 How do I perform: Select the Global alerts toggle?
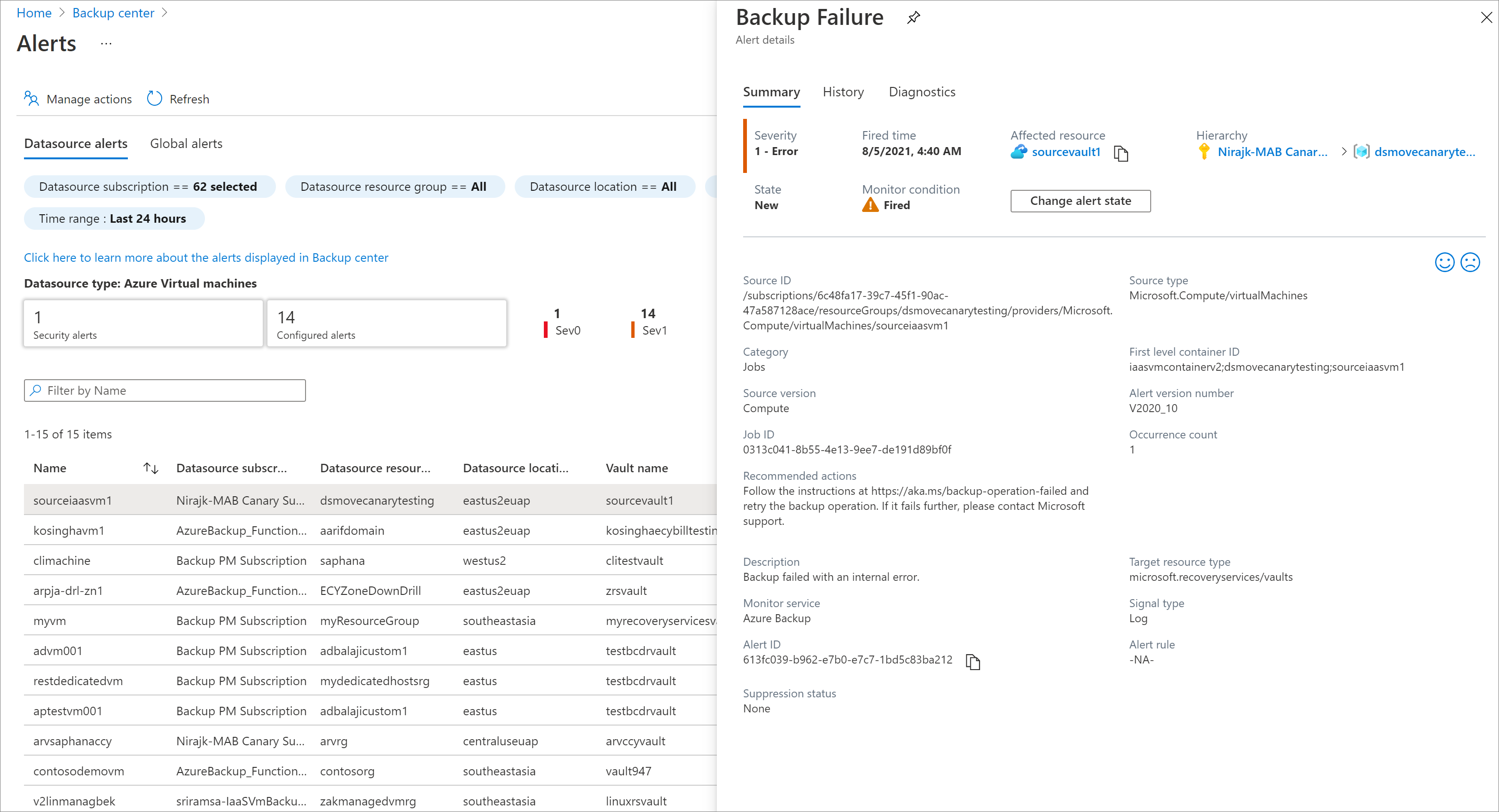tap(186, 143)
